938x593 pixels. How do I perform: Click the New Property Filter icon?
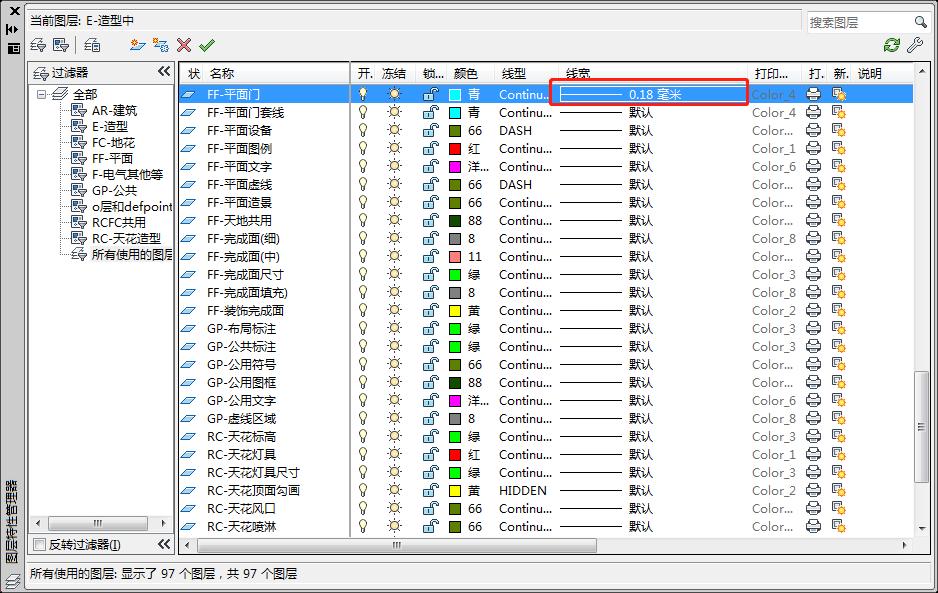click(38, 45)
